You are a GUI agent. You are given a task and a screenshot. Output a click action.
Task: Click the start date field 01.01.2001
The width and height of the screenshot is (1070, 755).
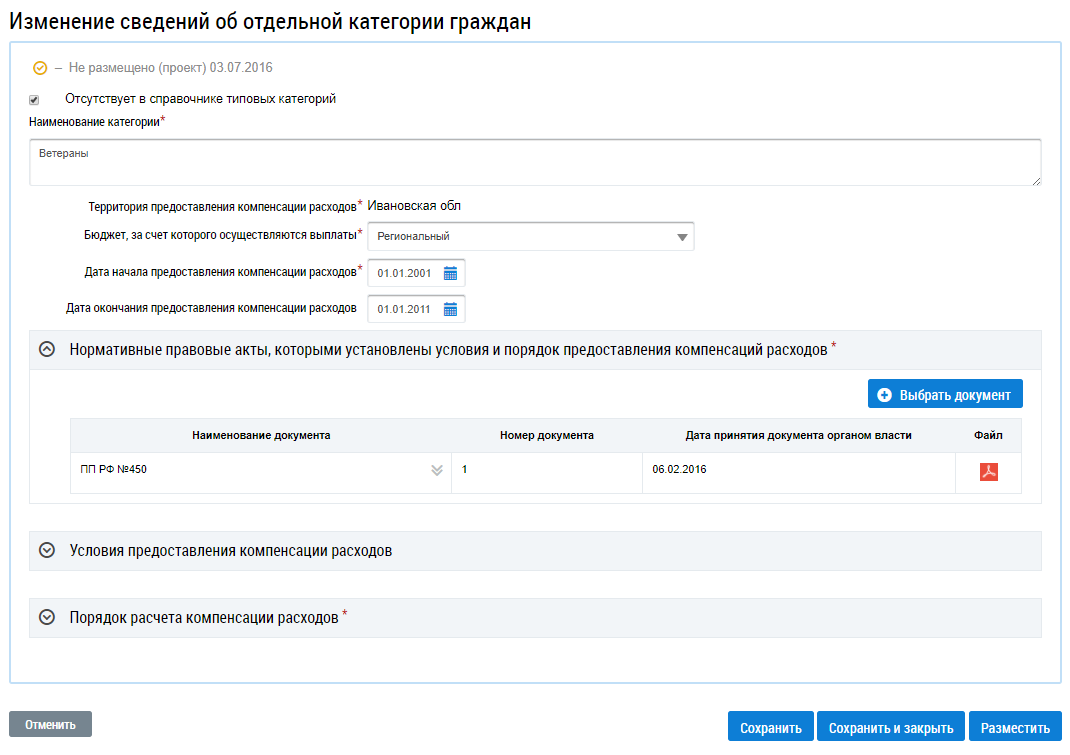point(405,274)
